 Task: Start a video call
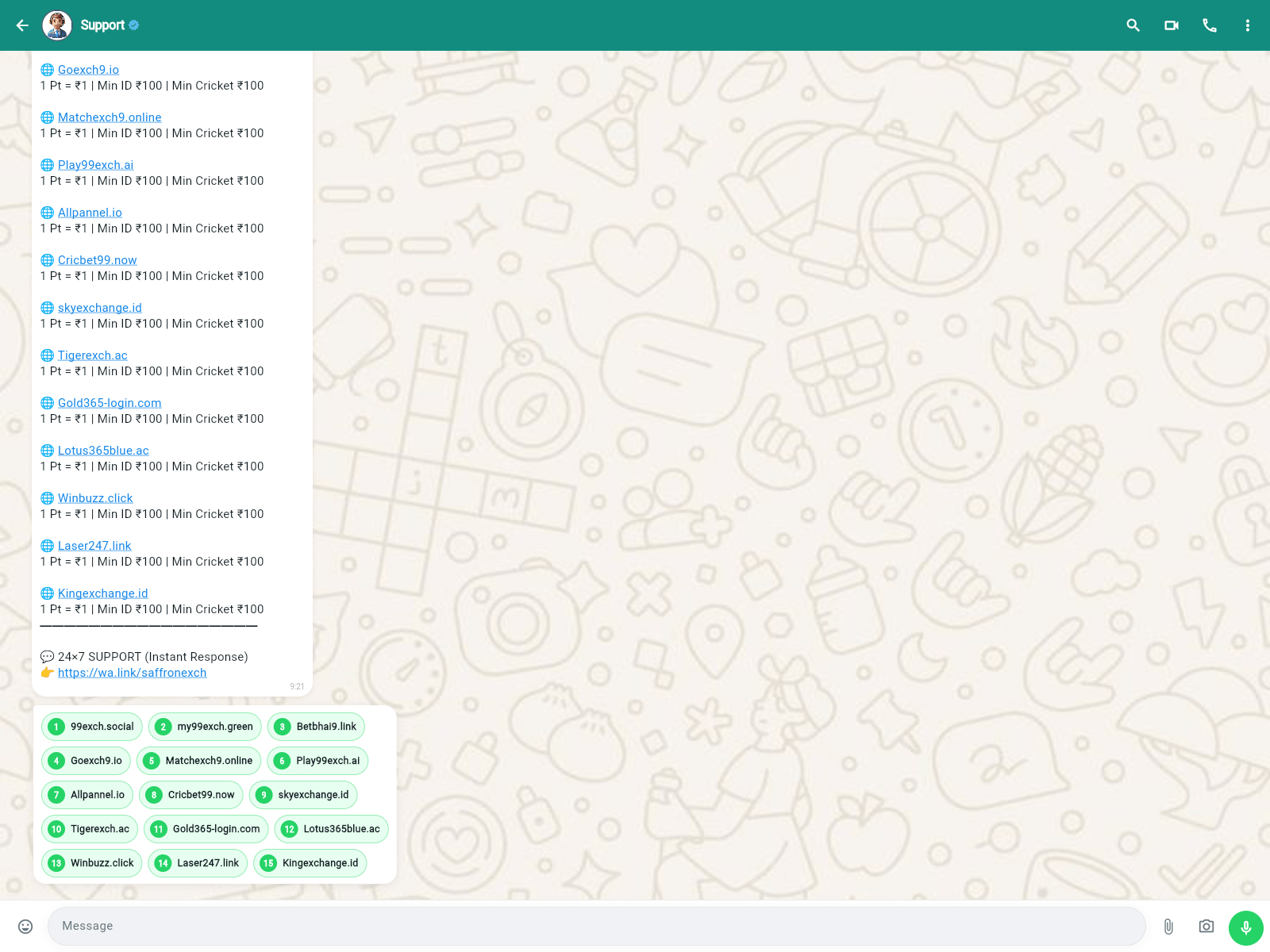[1172, 25]
